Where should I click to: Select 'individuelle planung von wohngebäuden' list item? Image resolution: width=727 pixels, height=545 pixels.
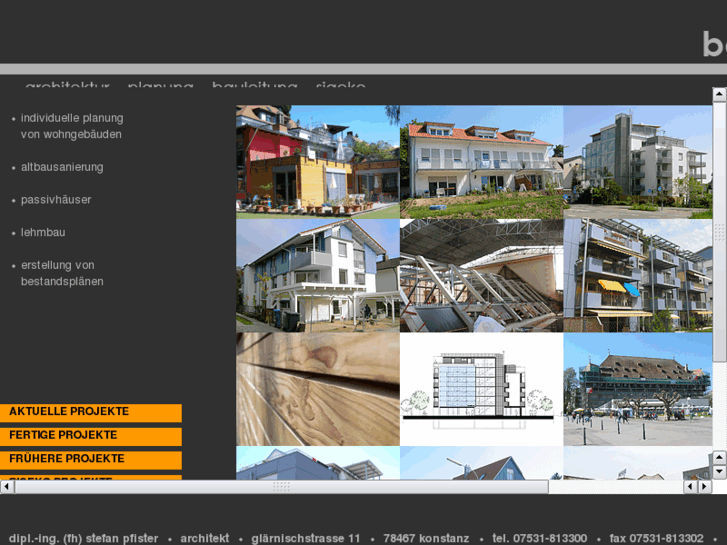tap(71, 126)
